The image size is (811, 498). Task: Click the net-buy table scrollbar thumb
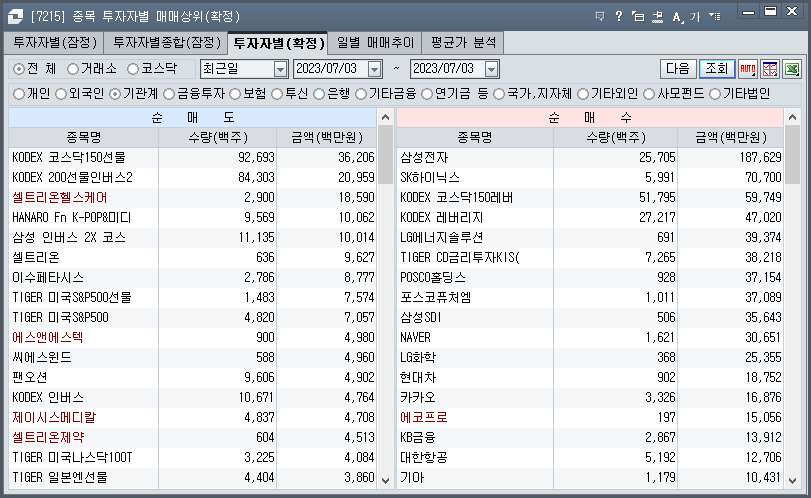[x=792, y=155]
